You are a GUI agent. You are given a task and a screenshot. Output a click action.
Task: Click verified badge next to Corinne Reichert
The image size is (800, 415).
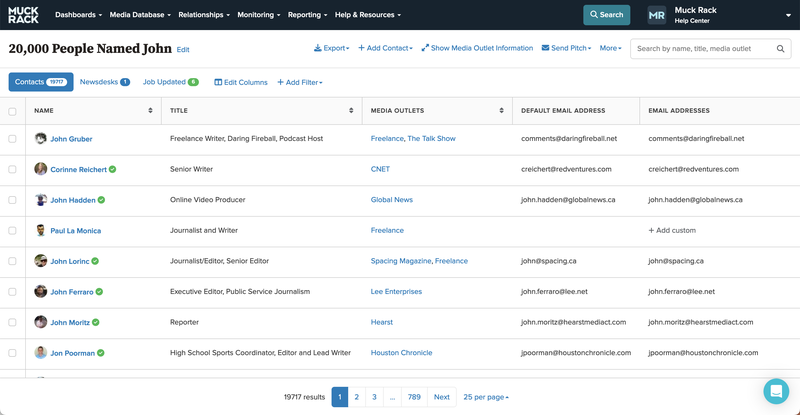[112, 169]
